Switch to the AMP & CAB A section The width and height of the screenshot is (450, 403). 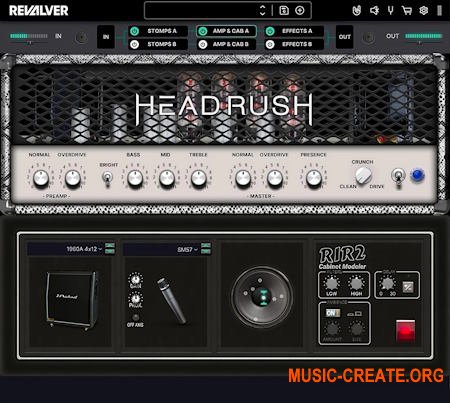(231, 31)
